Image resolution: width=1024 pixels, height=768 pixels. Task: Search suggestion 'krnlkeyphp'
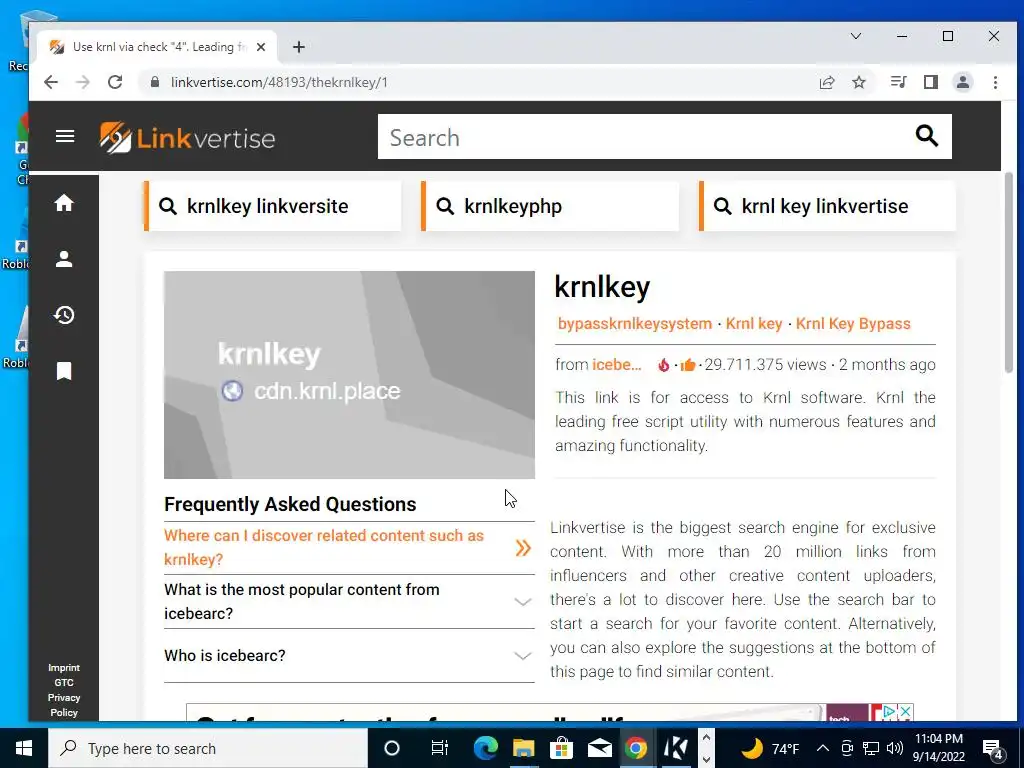(x=550, y=206)
